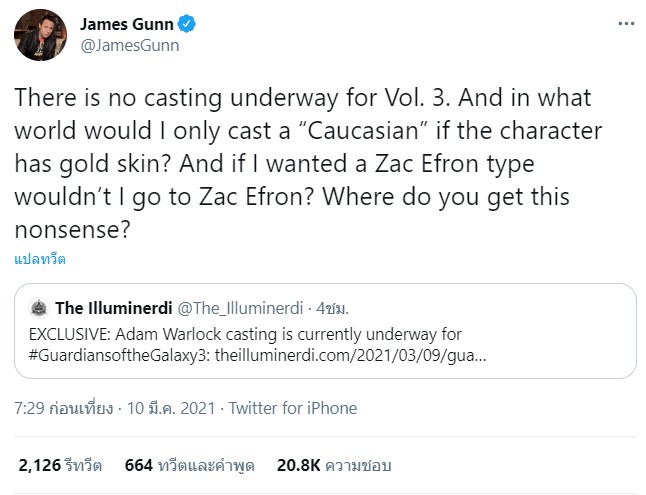Click the Twitter for iPhone source
The width and height of the screenshot is (646, 495).
click(x=292, y=408)
